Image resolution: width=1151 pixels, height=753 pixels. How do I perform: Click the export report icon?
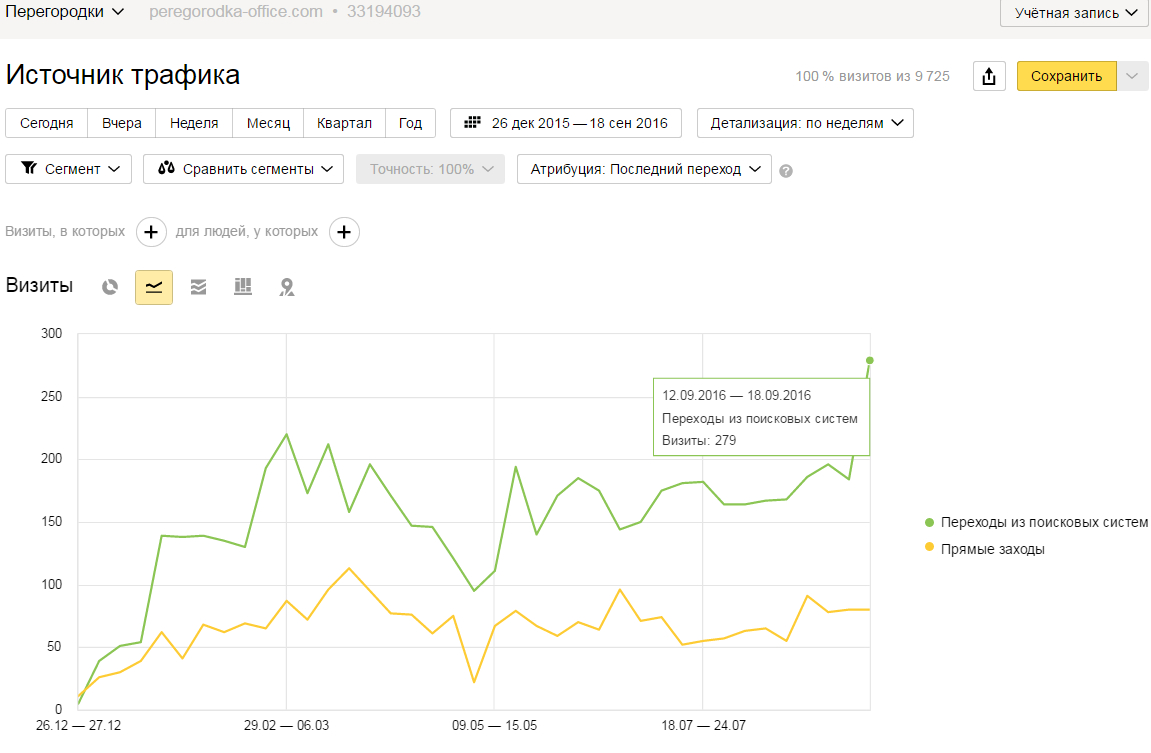coord(989,76)
